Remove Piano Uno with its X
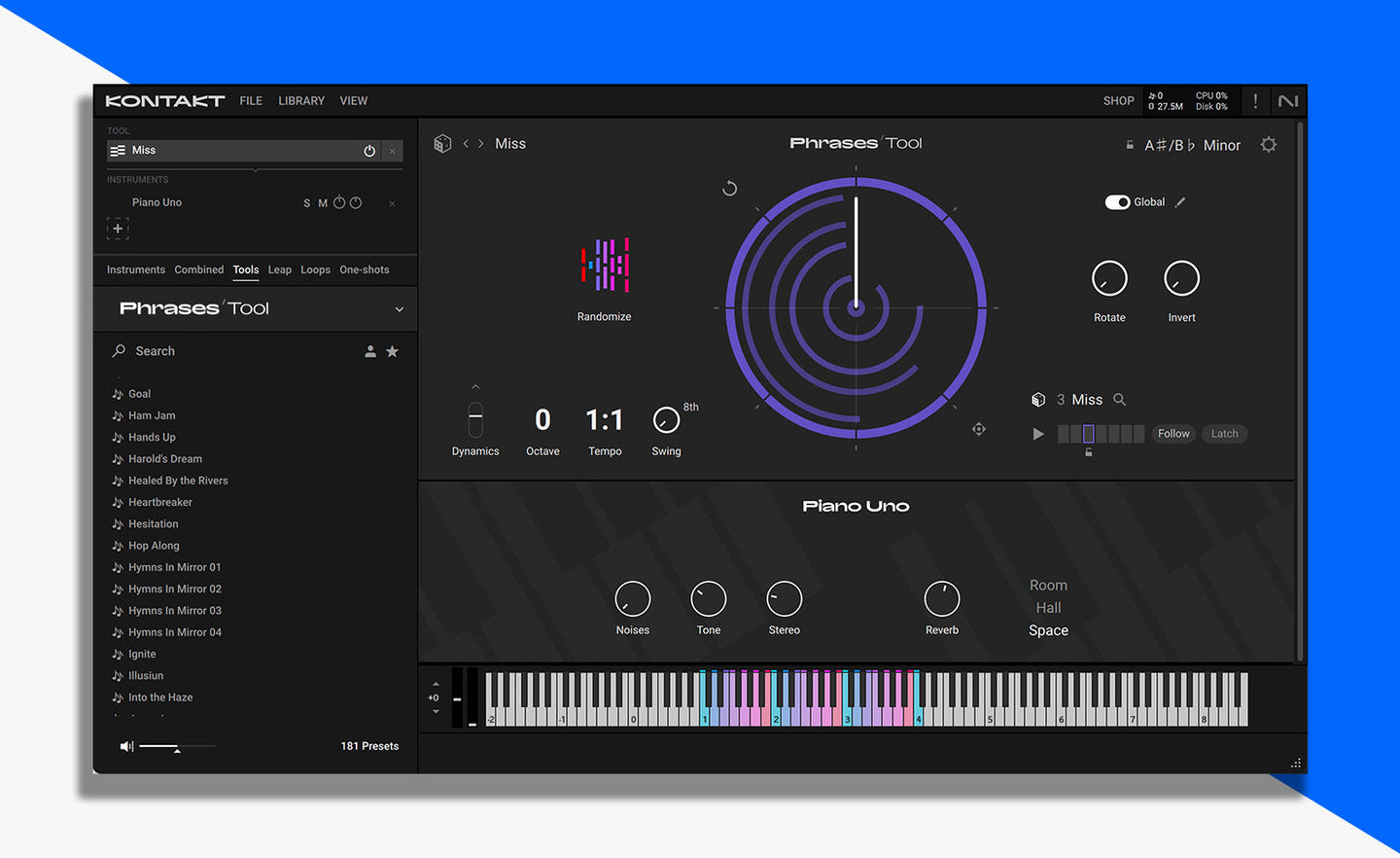The height and width of the screenshot is (858, 1400). [392, 203]
